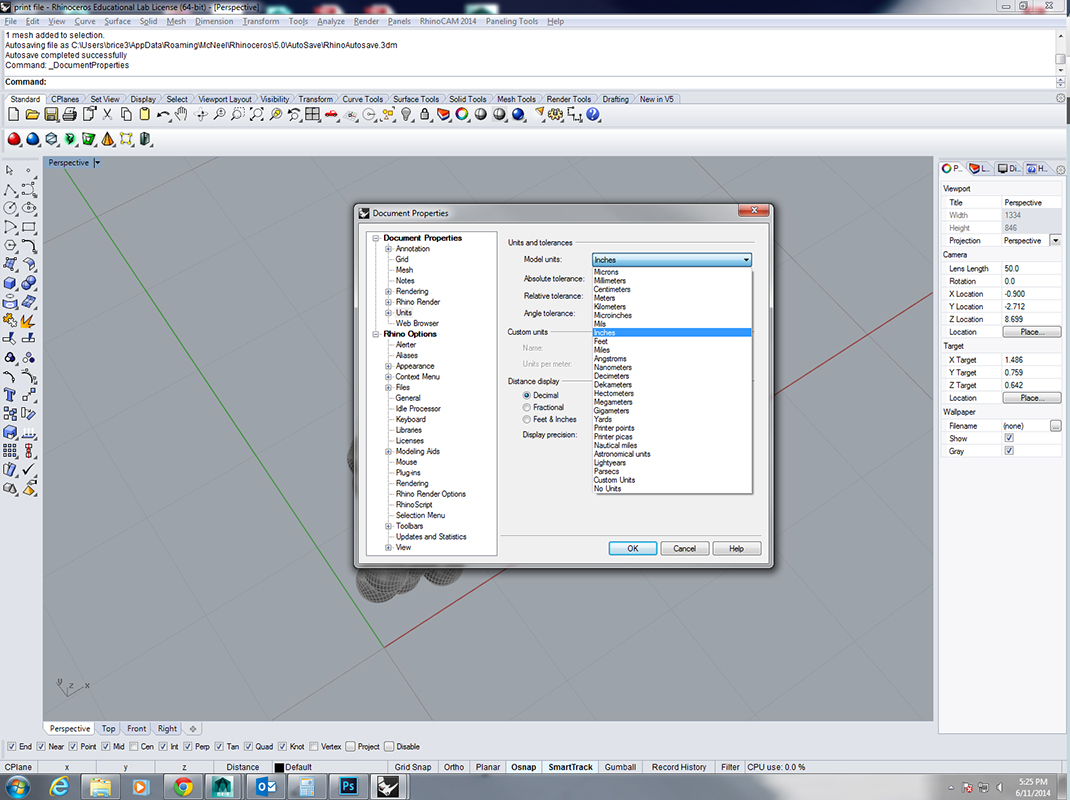This screenshot has height=800, width=1070.
Task: Select the Text tool in left sidebar
Action: pyautogui.click(x=10, y=395)
